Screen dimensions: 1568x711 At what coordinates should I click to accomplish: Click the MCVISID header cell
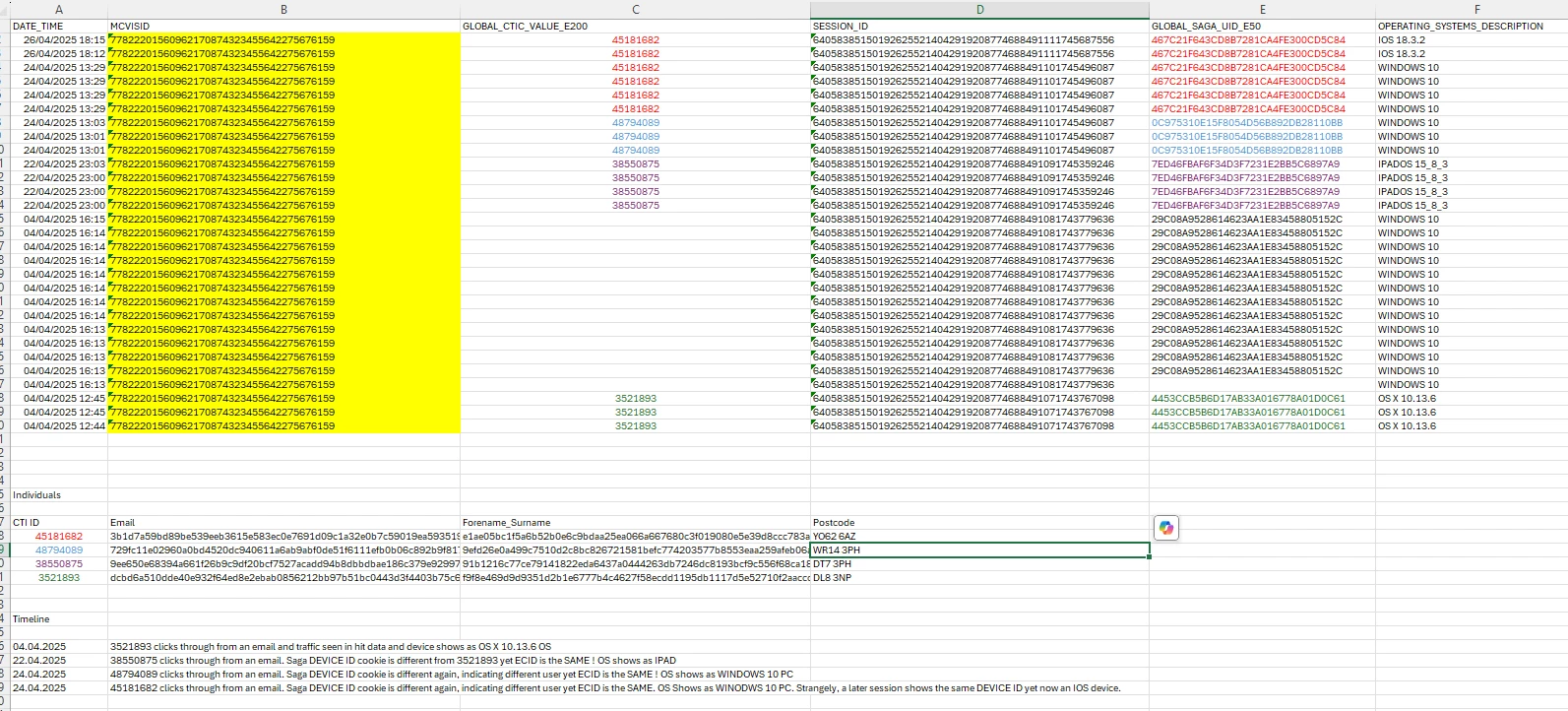tap(283, 27)
